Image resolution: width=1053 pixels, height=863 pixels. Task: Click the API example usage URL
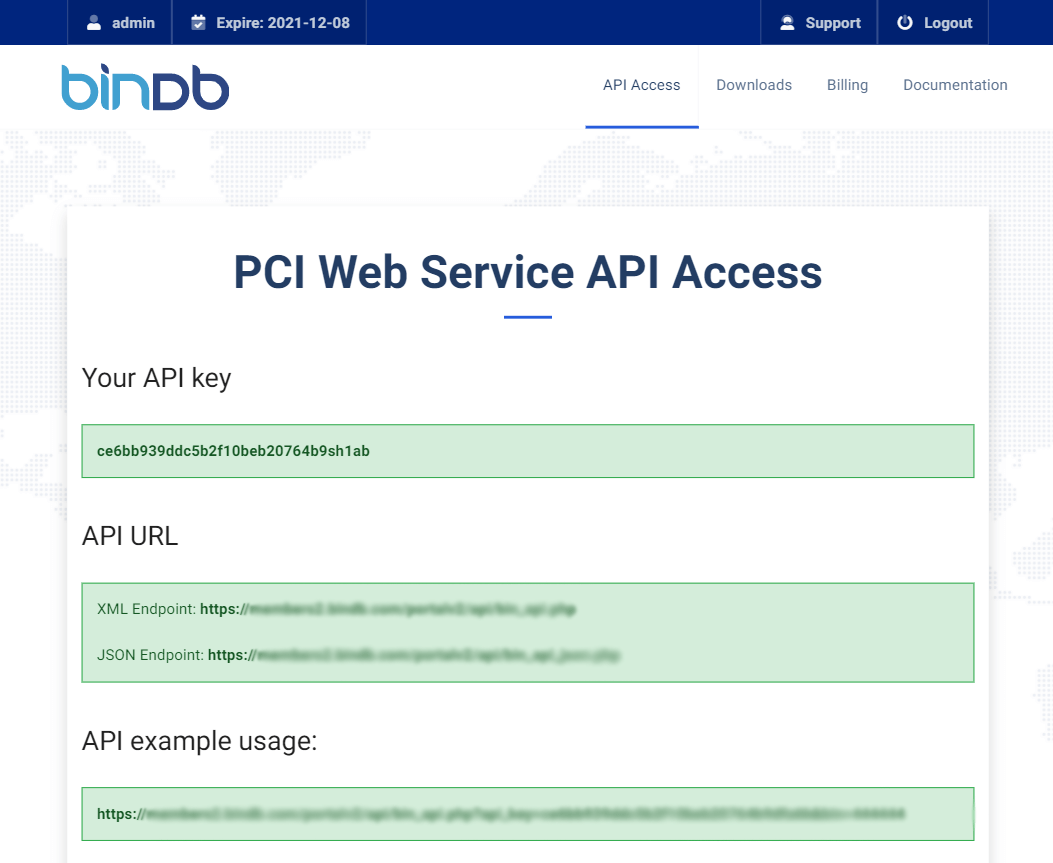click(500, 814)
